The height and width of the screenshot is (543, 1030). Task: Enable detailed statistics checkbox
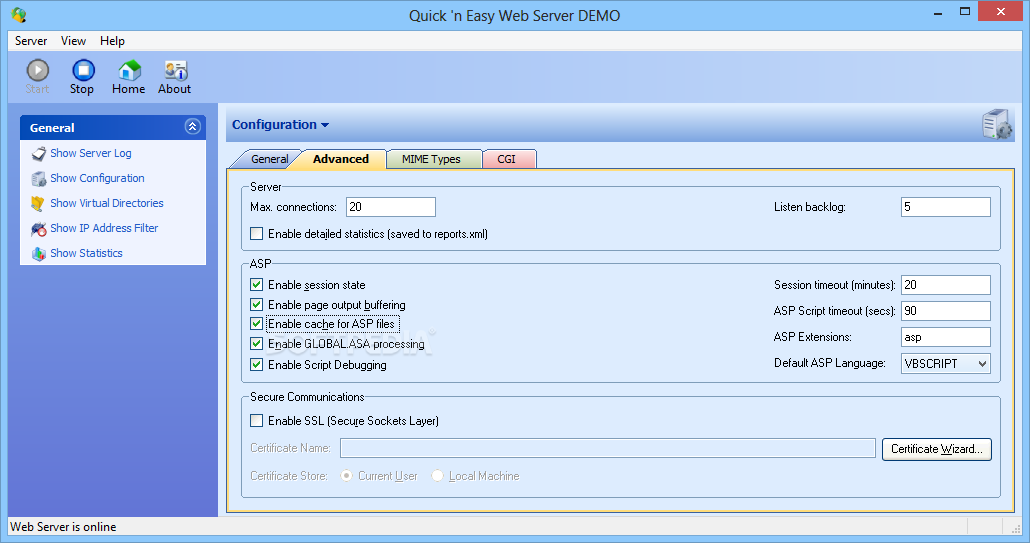coord(257,234)
